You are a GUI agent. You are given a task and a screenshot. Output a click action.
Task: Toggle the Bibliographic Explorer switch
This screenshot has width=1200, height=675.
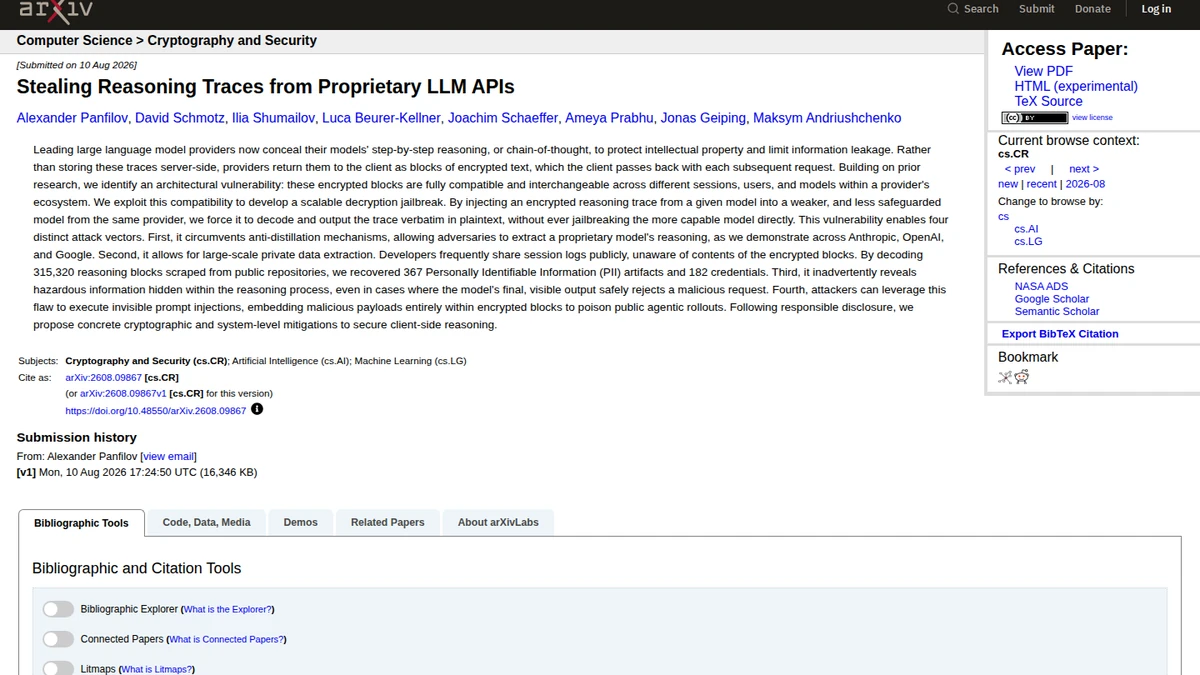(x=58, y=609)
